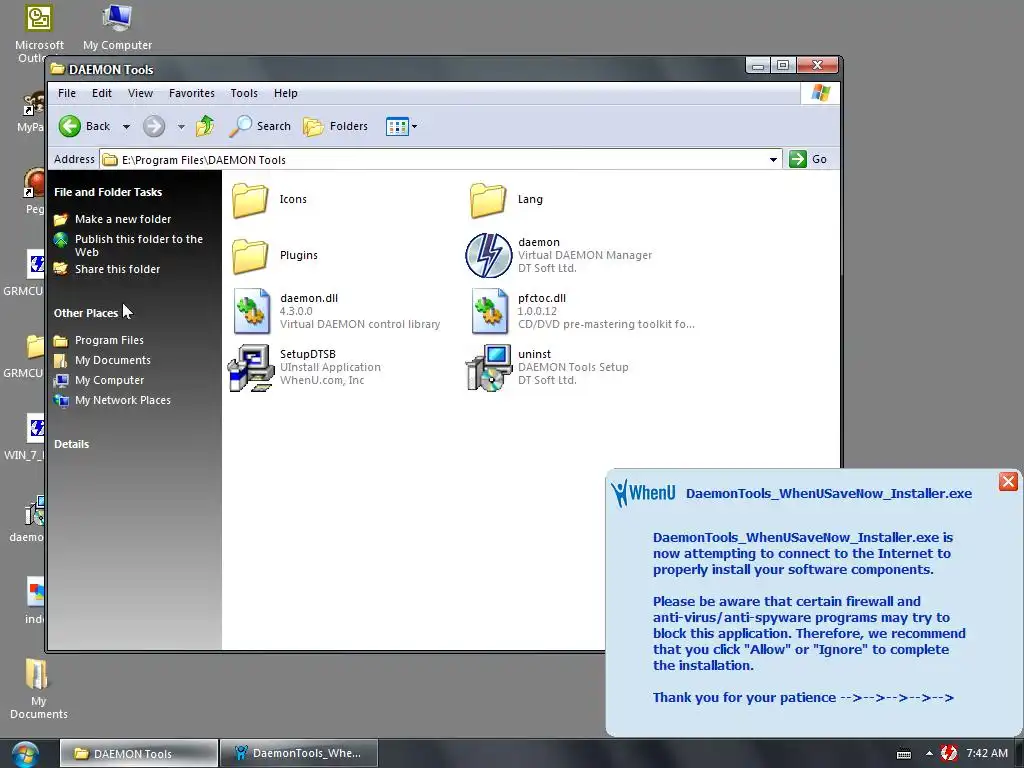This screenshot has width=1024, height=768.
Task: Select the SetupDTSB application icon
Action: 251,368
